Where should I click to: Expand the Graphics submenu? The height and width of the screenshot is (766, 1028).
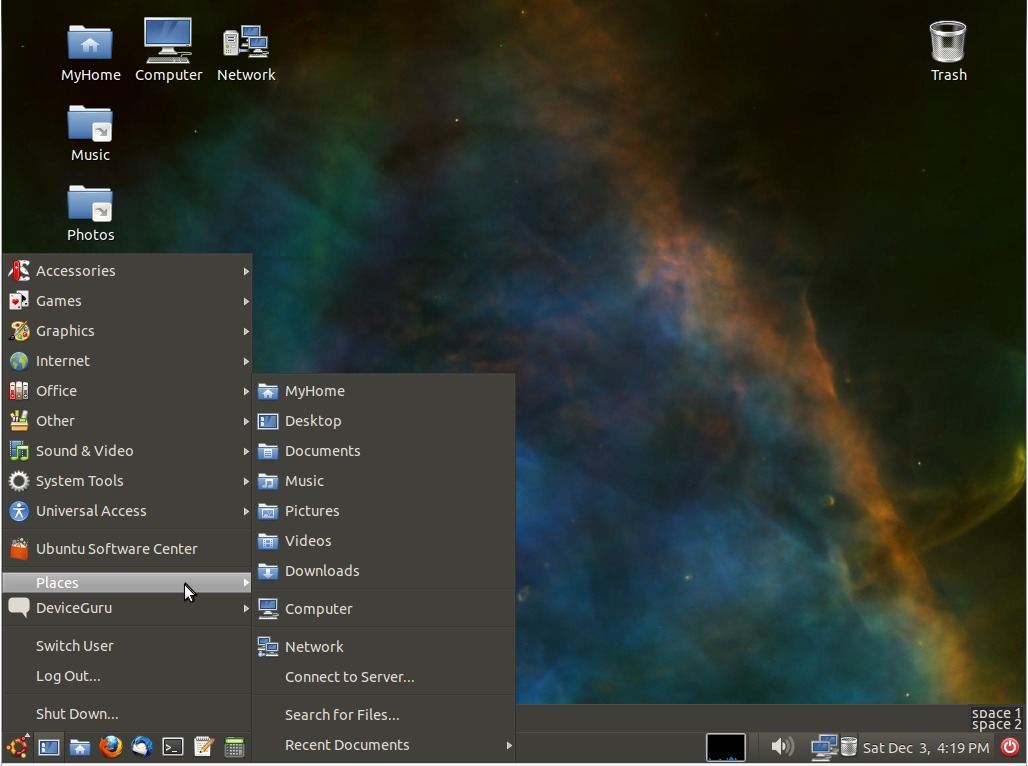click(x=127, y=331)
